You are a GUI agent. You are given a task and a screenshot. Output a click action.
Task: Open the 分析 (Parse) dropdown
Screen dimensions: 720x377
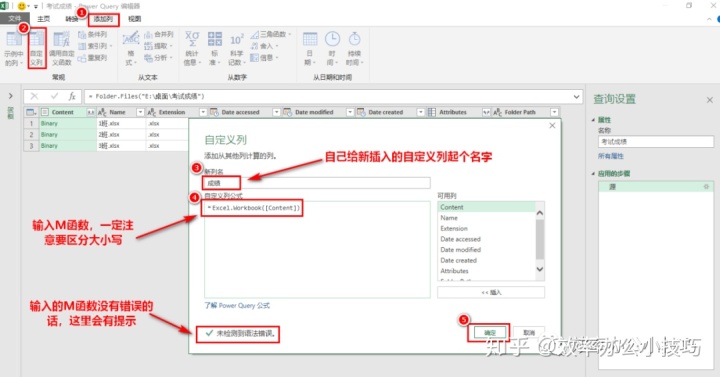[158, 58]
